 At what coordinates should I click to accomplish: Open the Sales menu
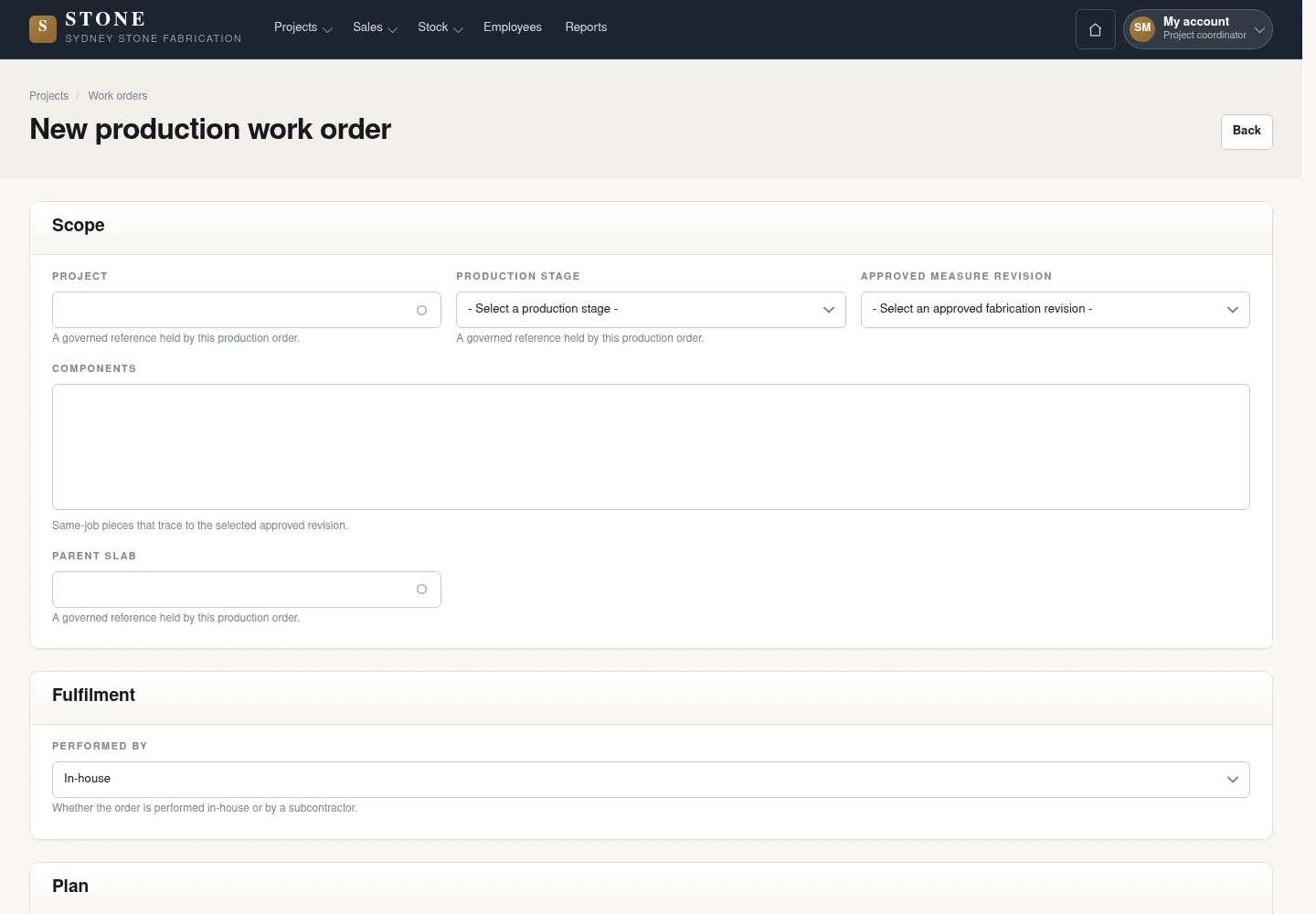pos(375,27)
